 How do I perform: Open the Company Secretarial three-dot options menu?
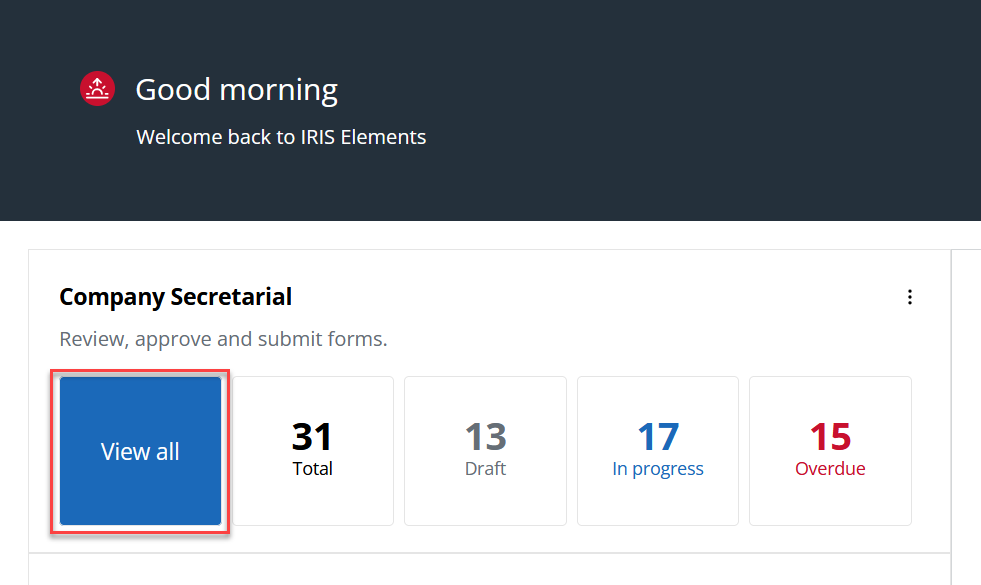[909, 297]
